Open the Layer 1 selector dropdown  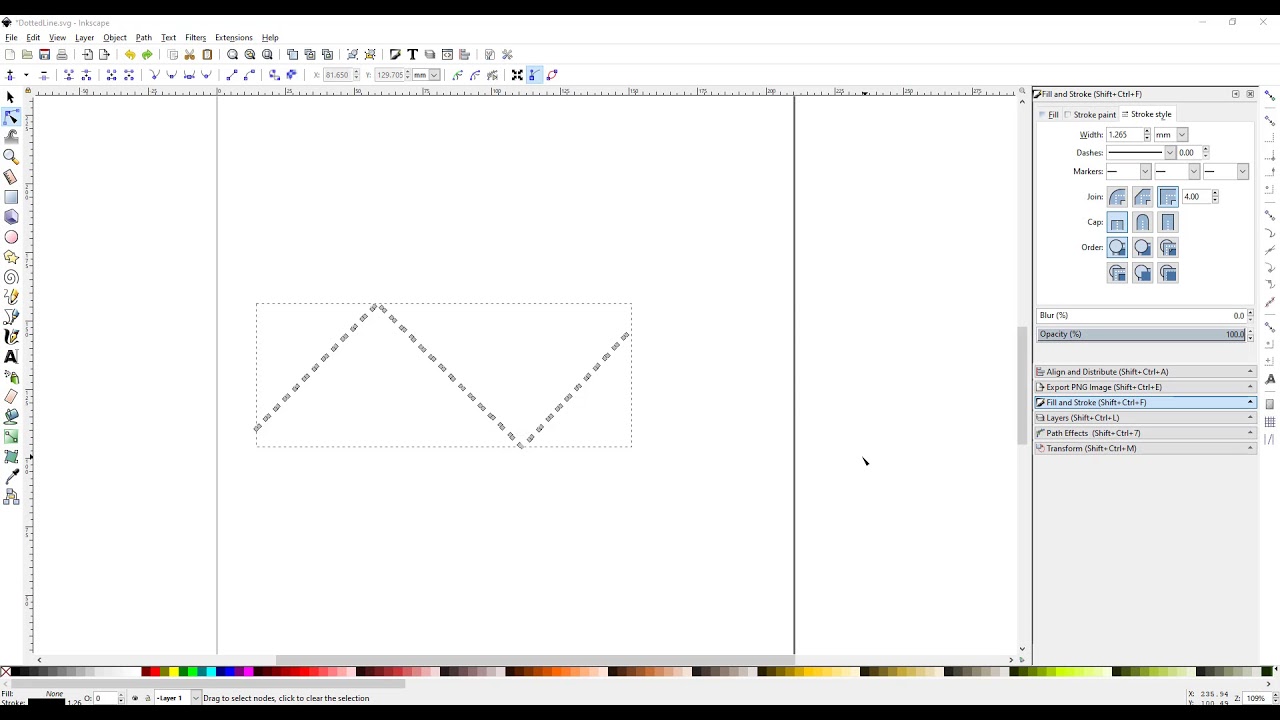pos(195,698)
